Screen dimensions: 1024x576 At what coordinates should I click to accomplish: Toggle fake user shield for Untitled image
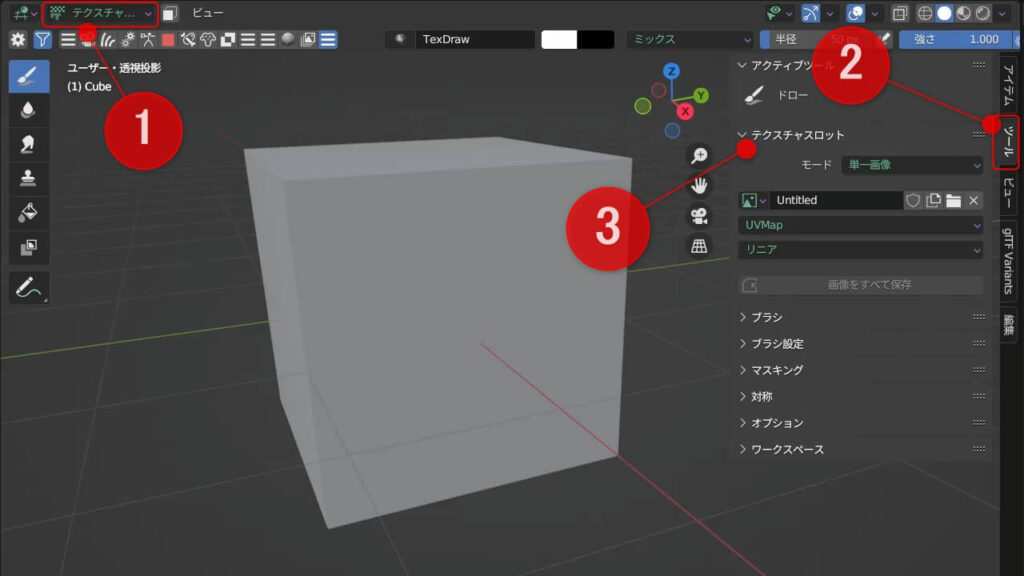(913, 200)
